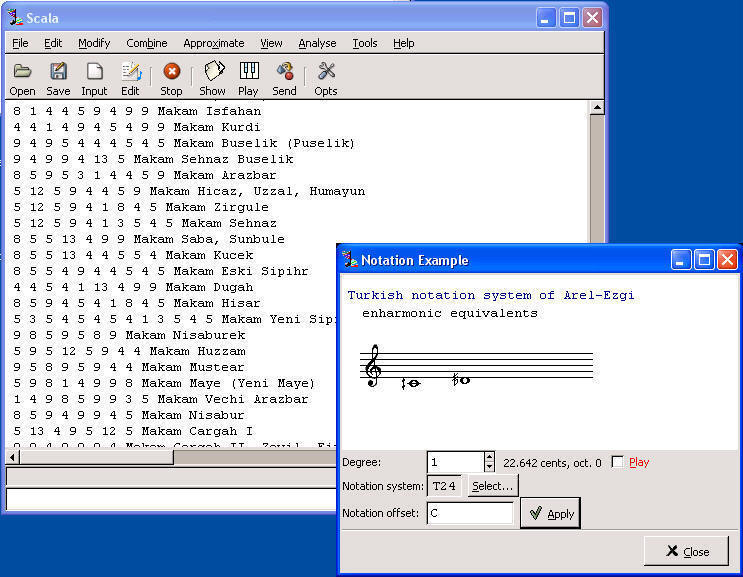Click the Input toolbar icon
The image size is (743, 577).
coord(94,78)
